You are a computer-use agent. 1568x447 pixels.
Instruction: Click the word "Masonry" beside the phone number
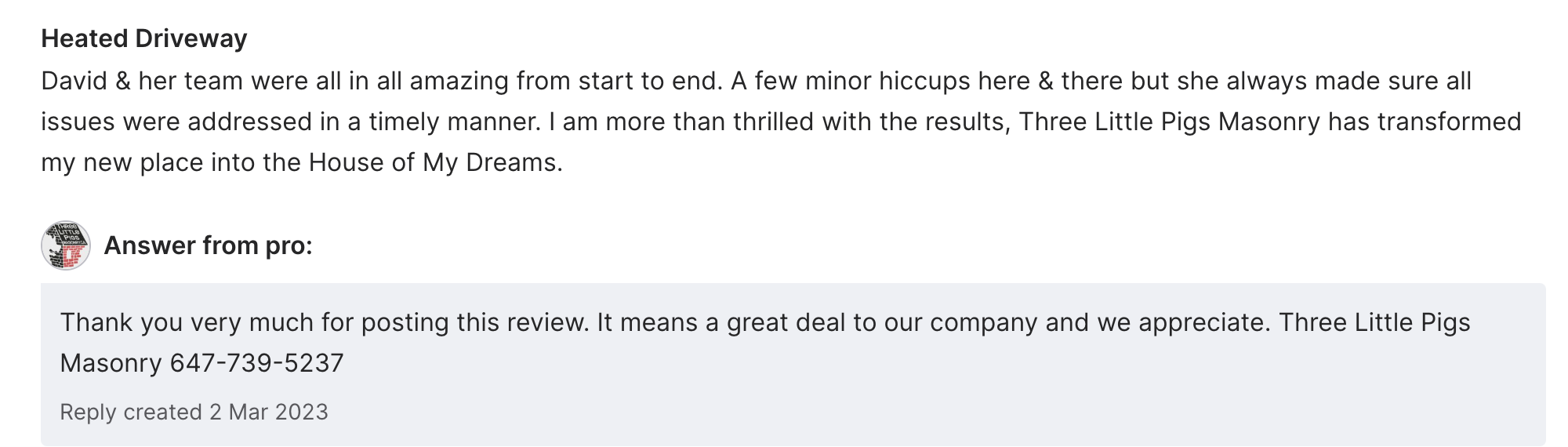pyautogui.click(x=111, y=363)
